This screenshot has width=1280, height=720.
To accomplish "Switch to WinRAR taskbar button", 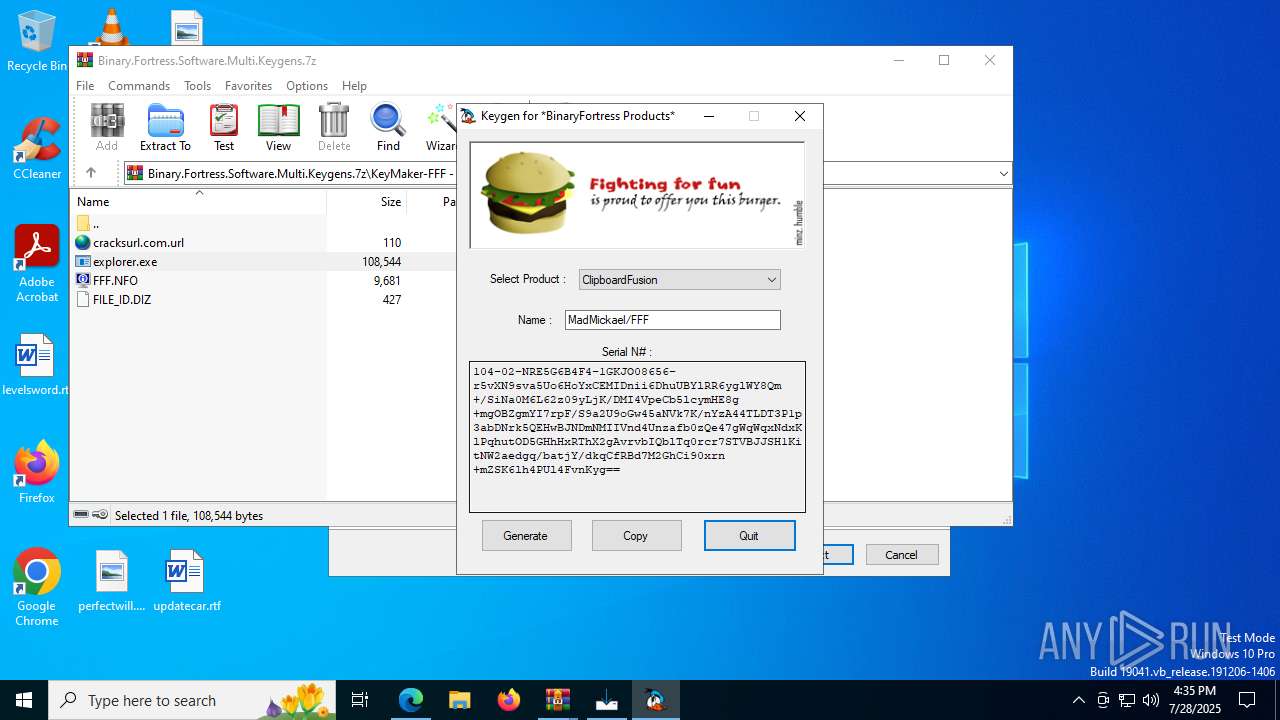I will pos(557,700).
